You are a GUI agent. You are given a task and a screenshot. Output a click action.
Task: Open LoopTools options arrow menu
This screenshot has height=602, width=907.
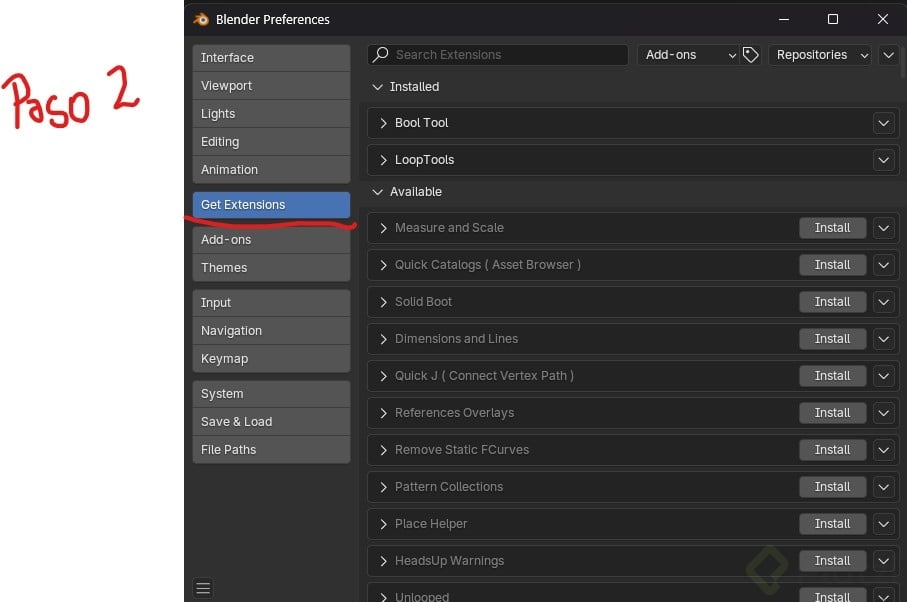883,160
